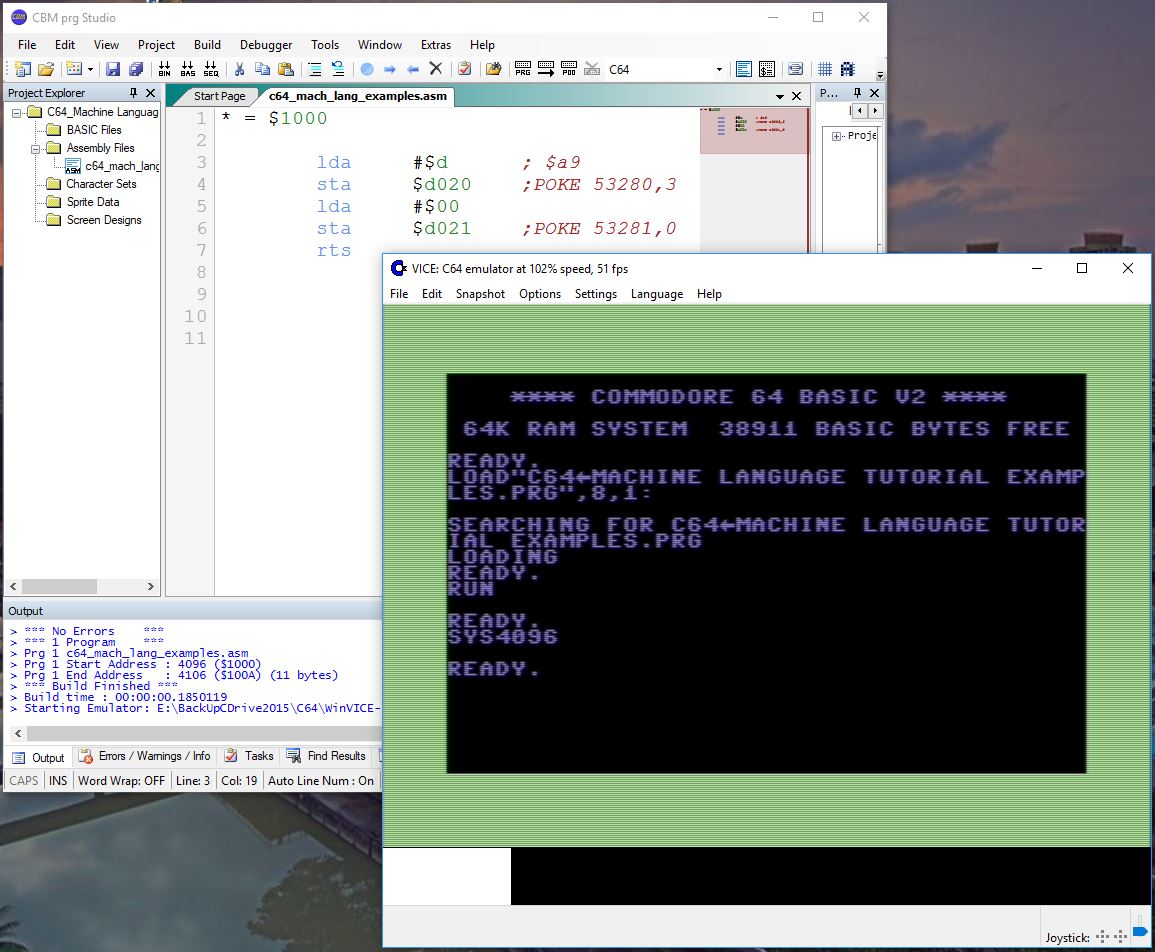1155x952 pixels.
Task: Click the New Project toolbar icon
Action: click(x=23, y=69)
